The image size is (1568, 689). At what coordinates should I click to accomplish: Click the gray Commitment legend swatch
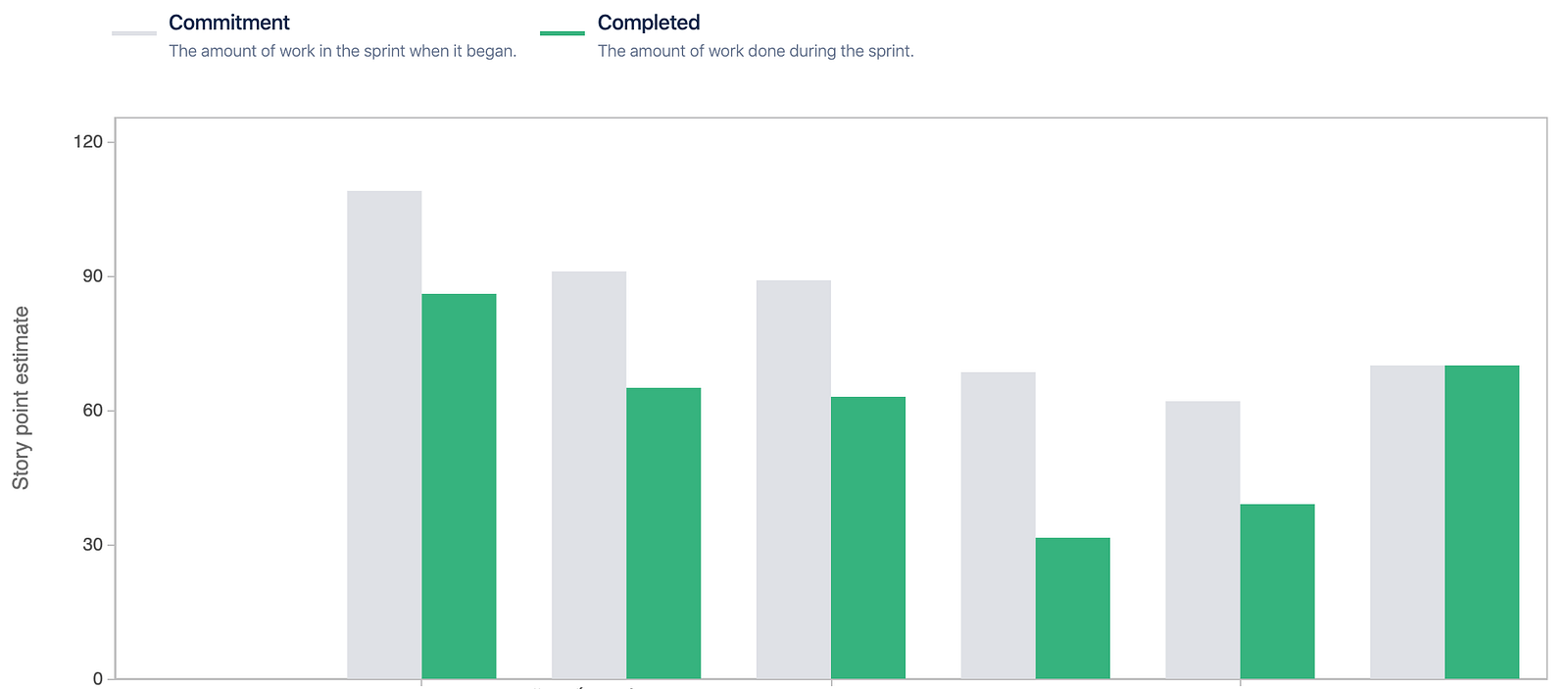pos(134,33)
